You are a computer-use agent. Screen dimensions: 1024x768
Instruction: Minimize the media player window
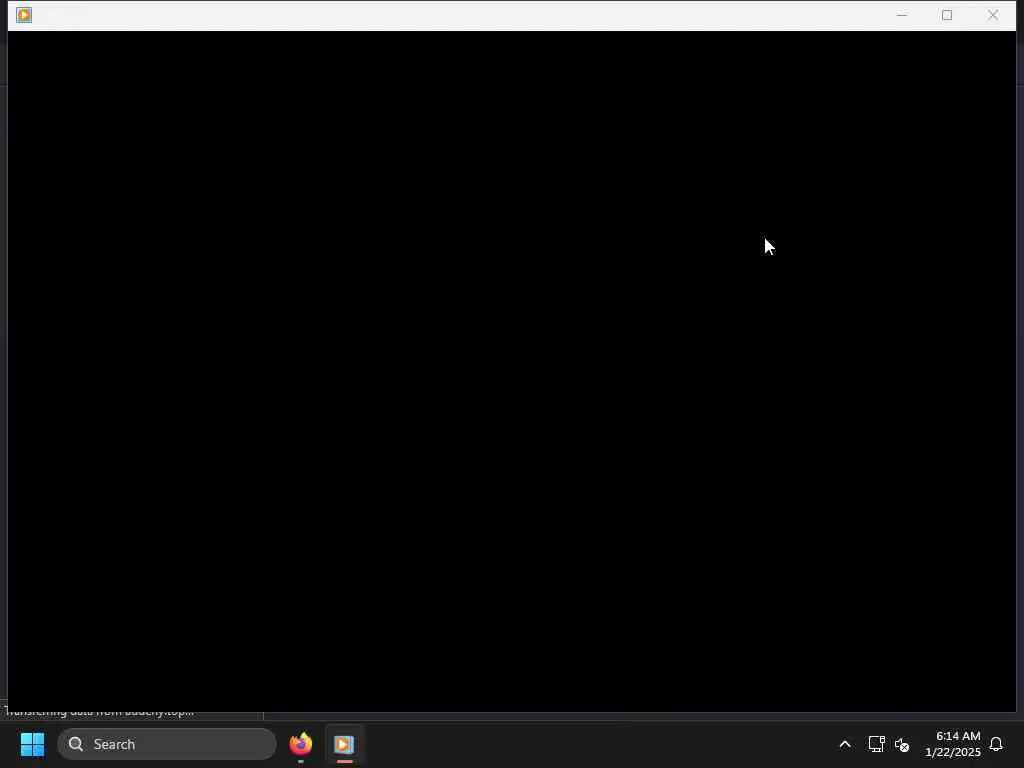tap(902, 15)
